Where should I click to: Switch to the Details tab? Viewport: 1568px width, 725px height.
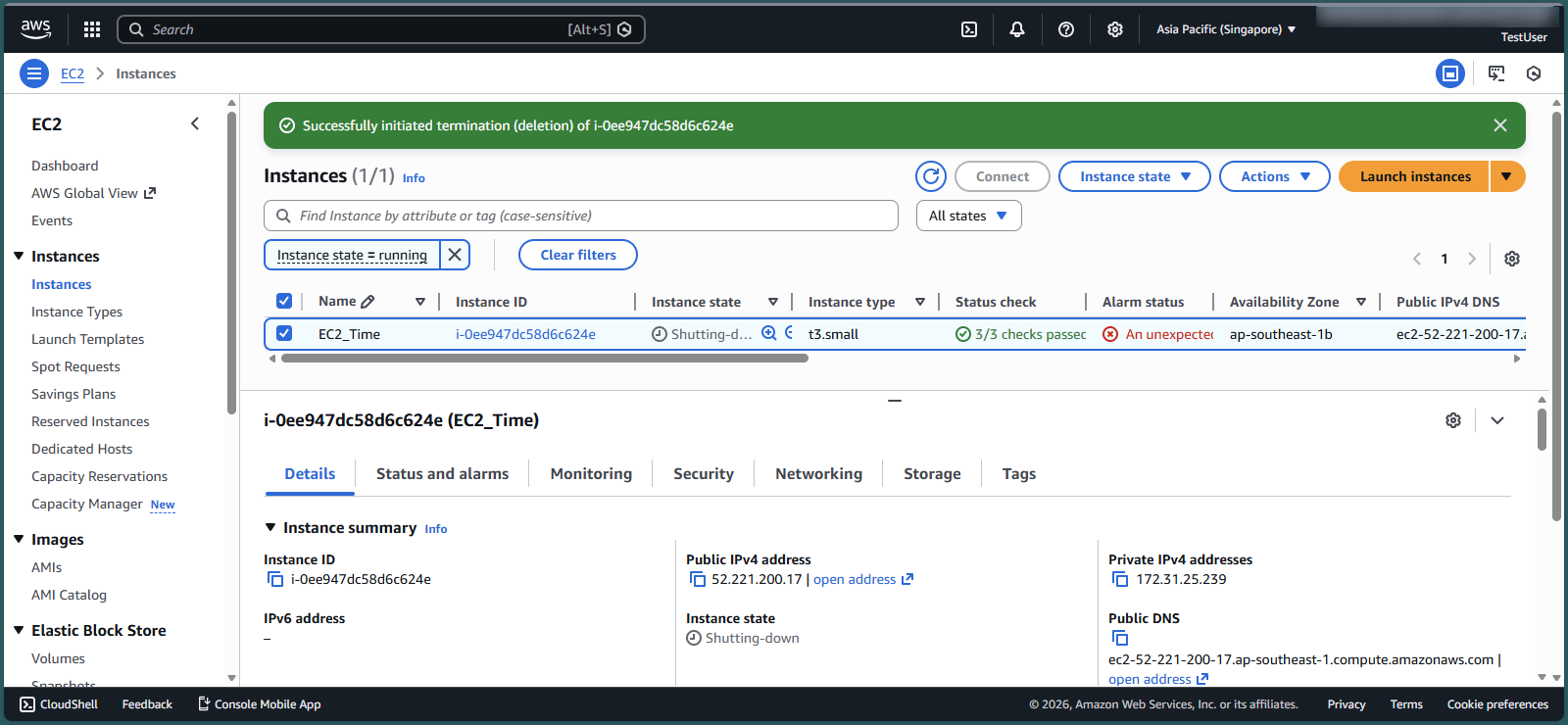coord(310,473)
